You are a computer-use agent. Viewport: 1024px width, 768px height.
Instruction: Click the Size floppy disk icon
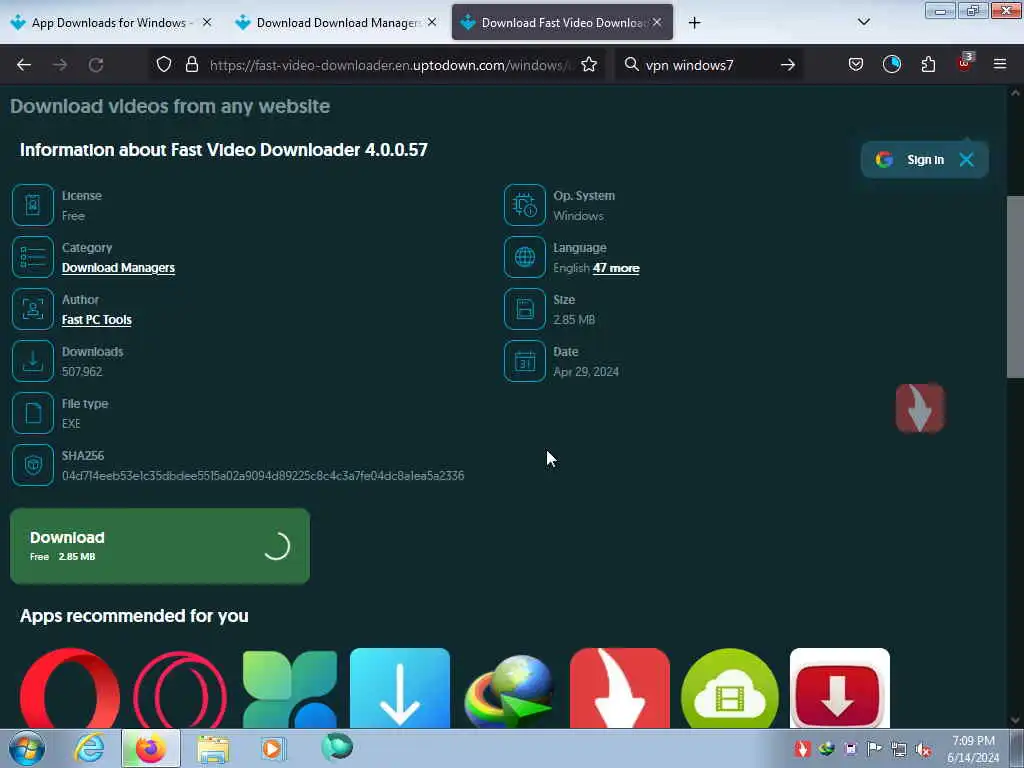tap(524, 309)
